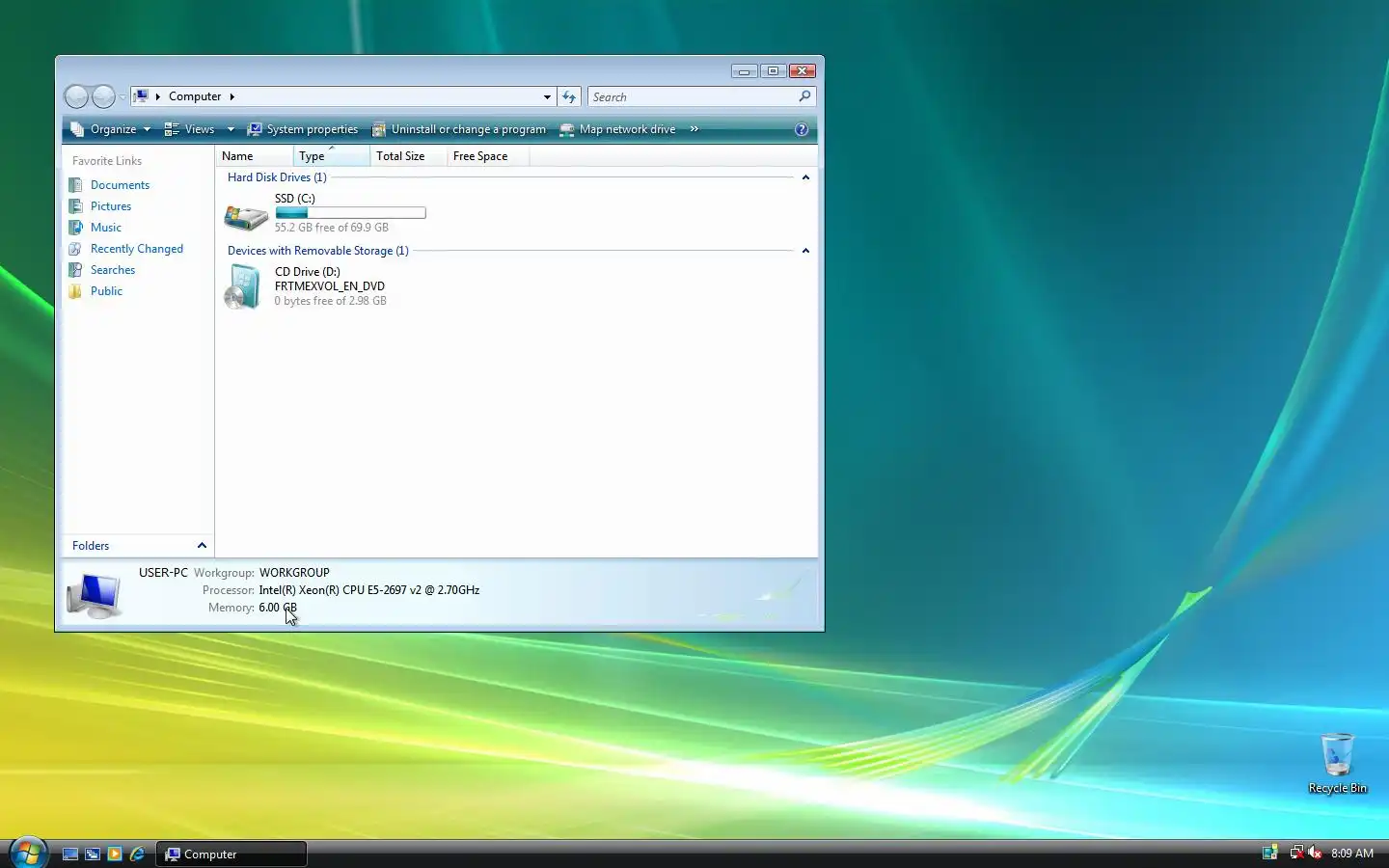
Task: Open Searches favorite link
Action: (113, 270)
